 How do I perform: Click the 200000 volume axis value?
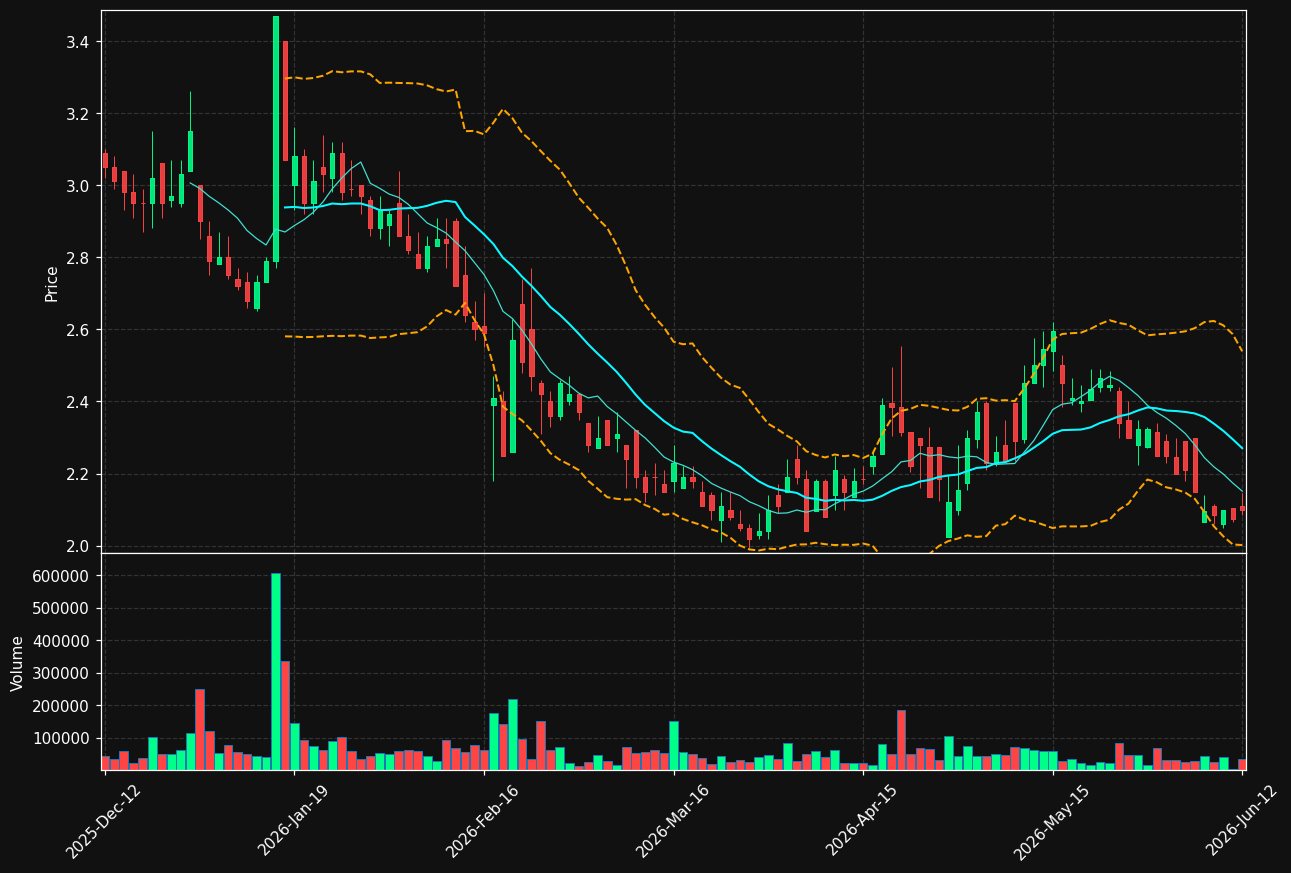tap(62, 706)
